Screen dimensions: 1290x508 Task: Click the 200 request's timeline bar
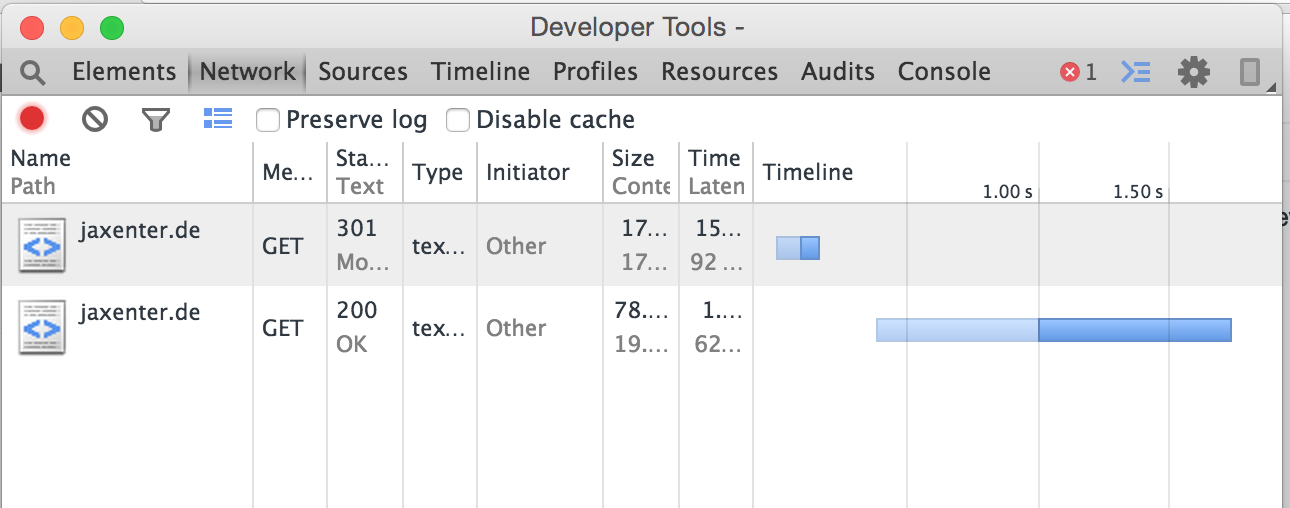1053,330
